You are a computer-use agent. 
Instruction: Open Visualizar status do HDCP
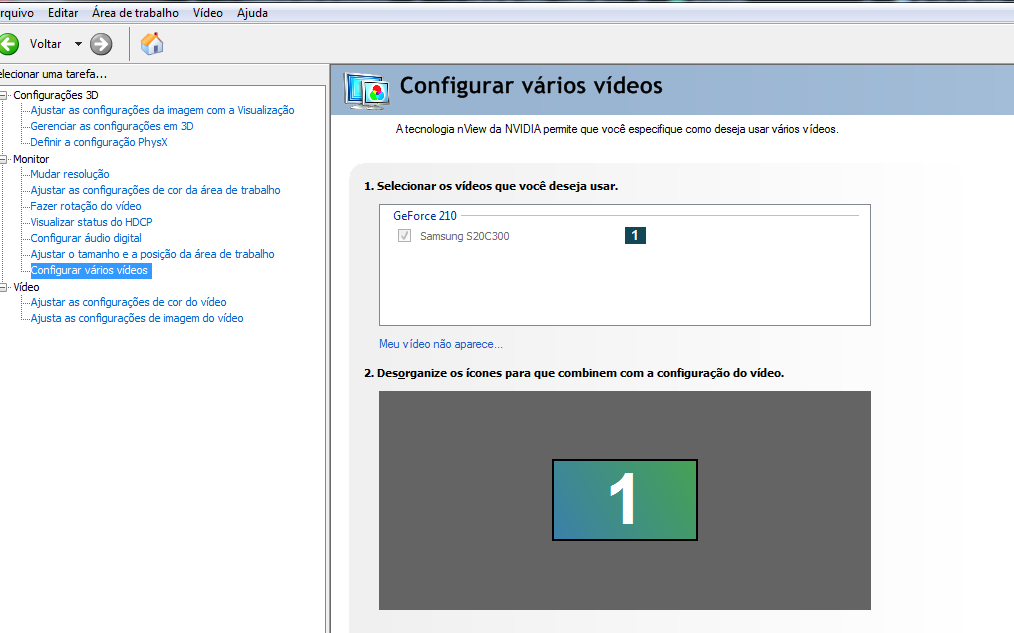click(x=91, y=222)
